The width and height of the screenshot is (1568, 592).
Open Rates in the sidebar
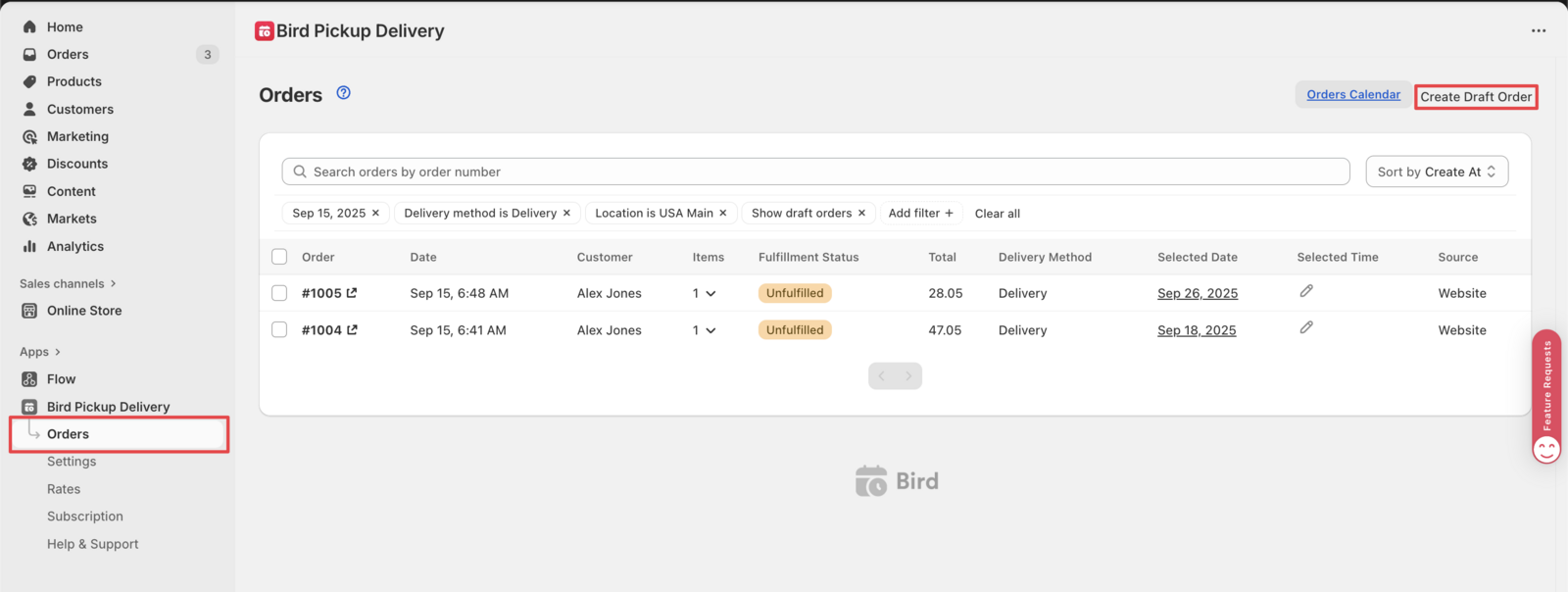(x=64, y=489)
